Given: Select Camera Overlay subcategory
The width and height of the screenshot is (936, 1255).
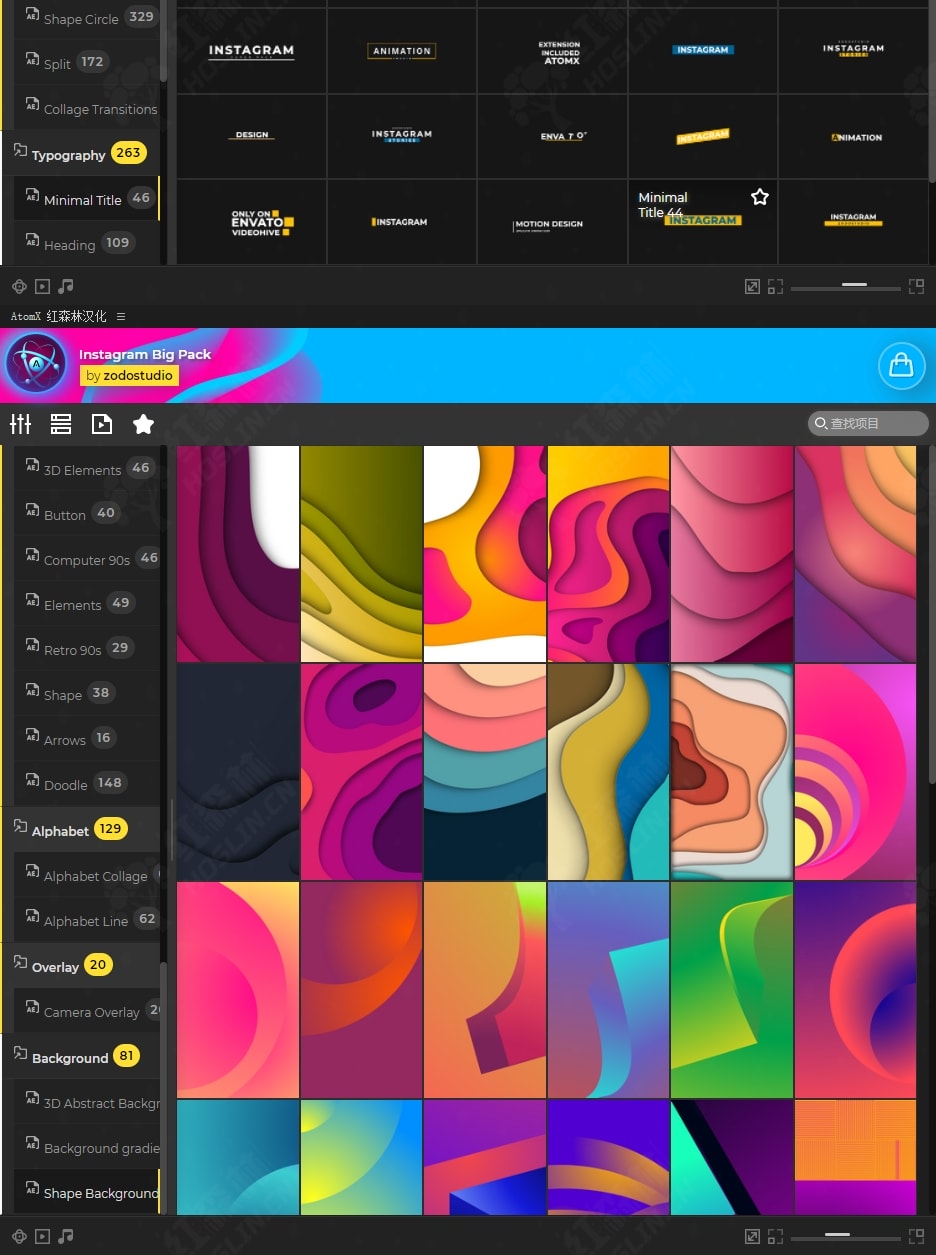Looking at the screenshot, I should 87,1011.
